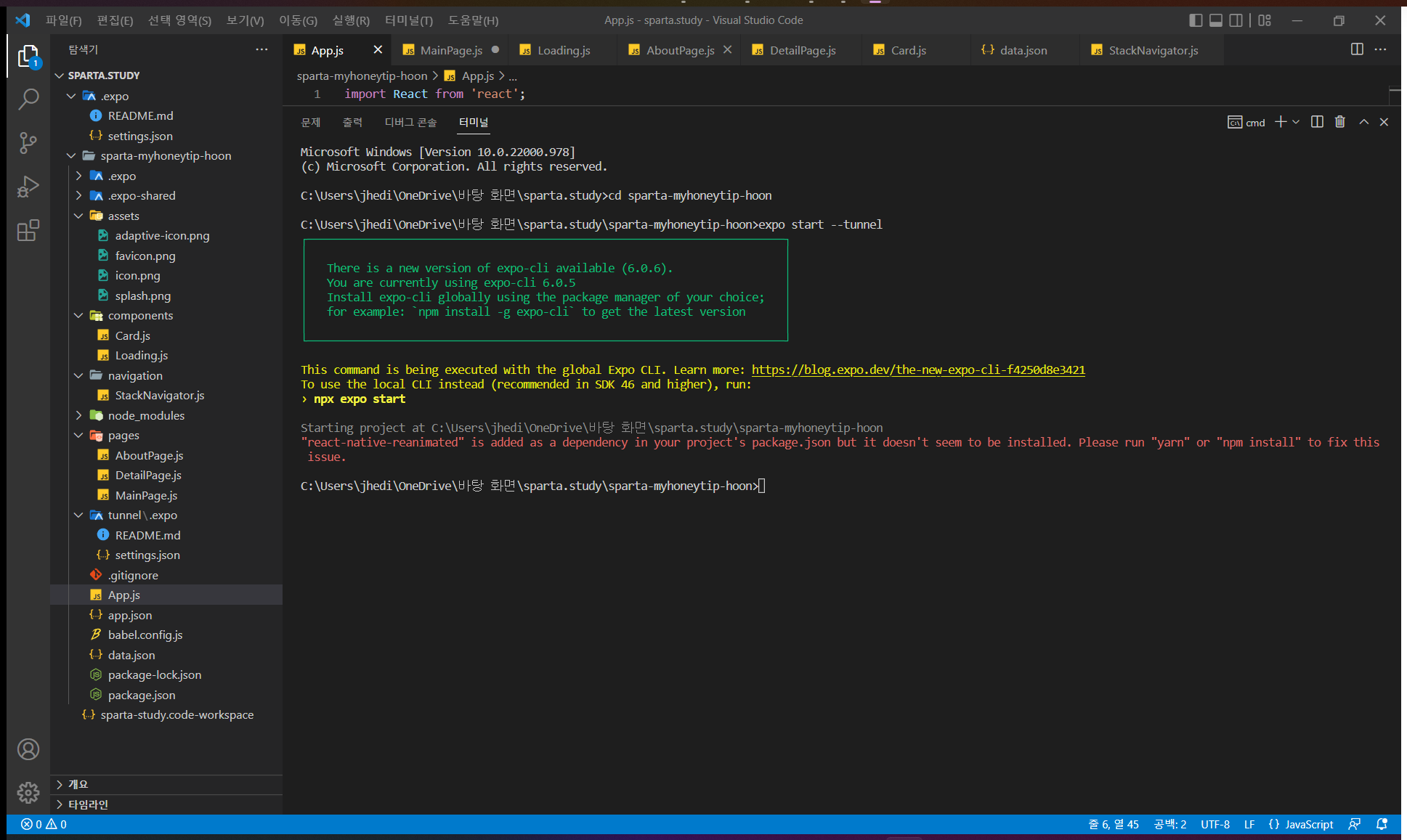This screenshot has height=840, width=1407.
Task: Open the Manage settings gear
Action: click(28, 792)
